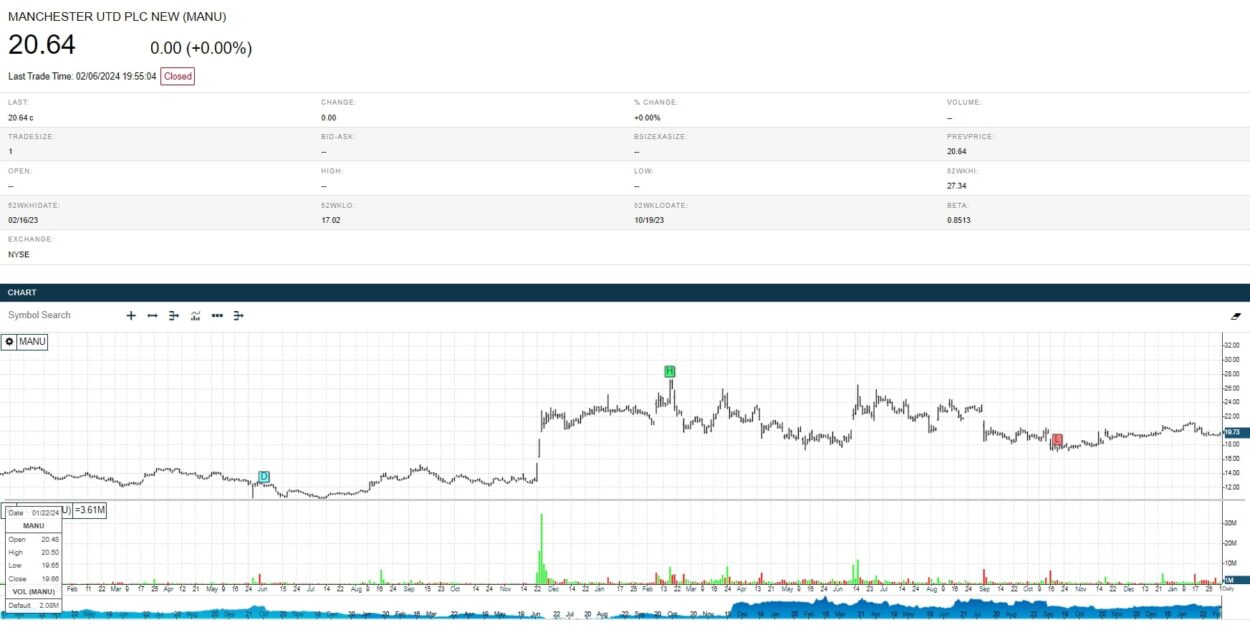Screen dimensions: 1250x625
Task: Click the crosshair plus icon in chart toolbar
Action: click(131, 315)
